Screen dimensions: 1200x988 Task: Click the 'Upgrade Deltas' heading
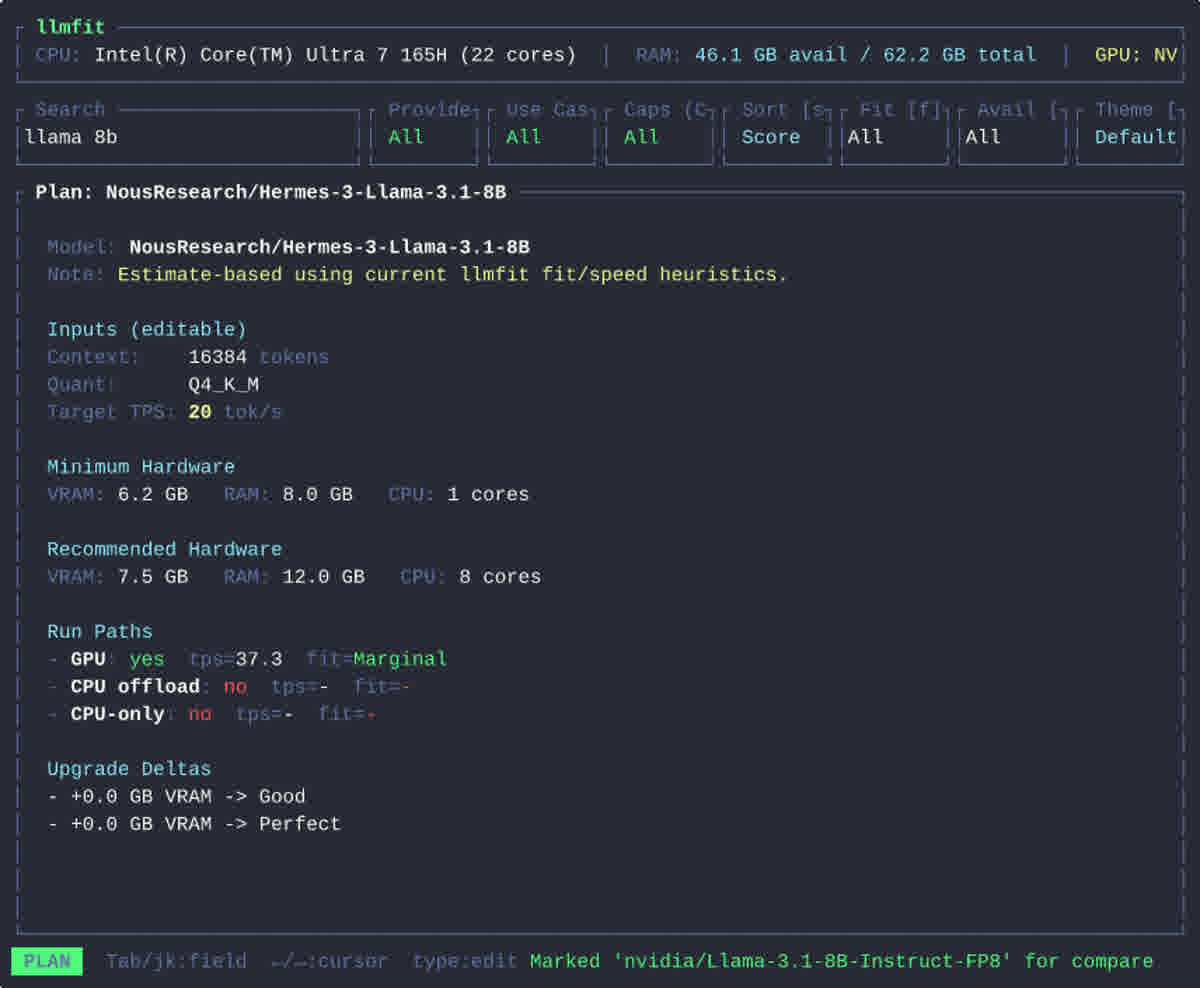(x=129, y=769)
